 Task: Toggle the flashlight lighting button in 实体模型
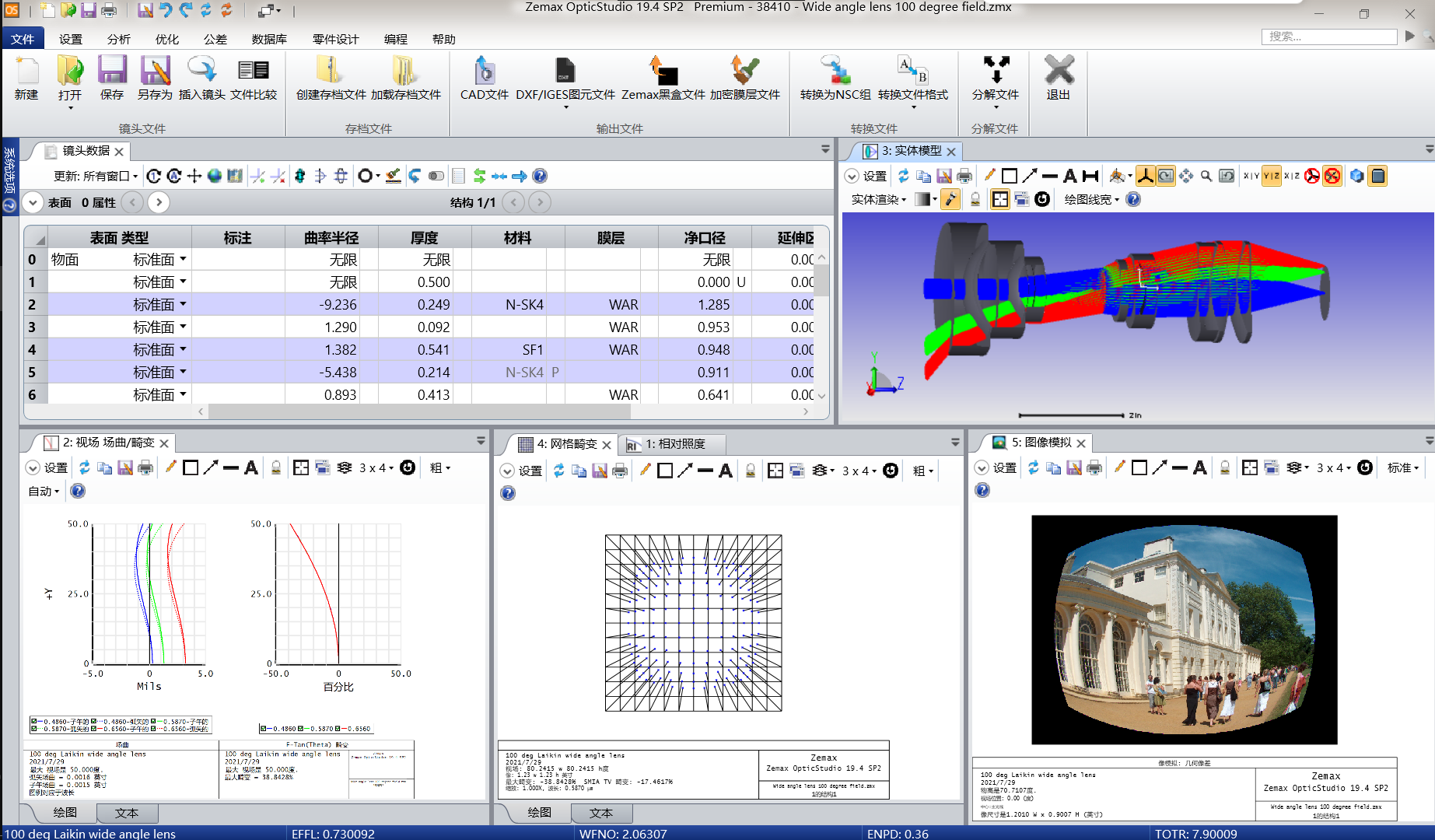click(950, 199)
